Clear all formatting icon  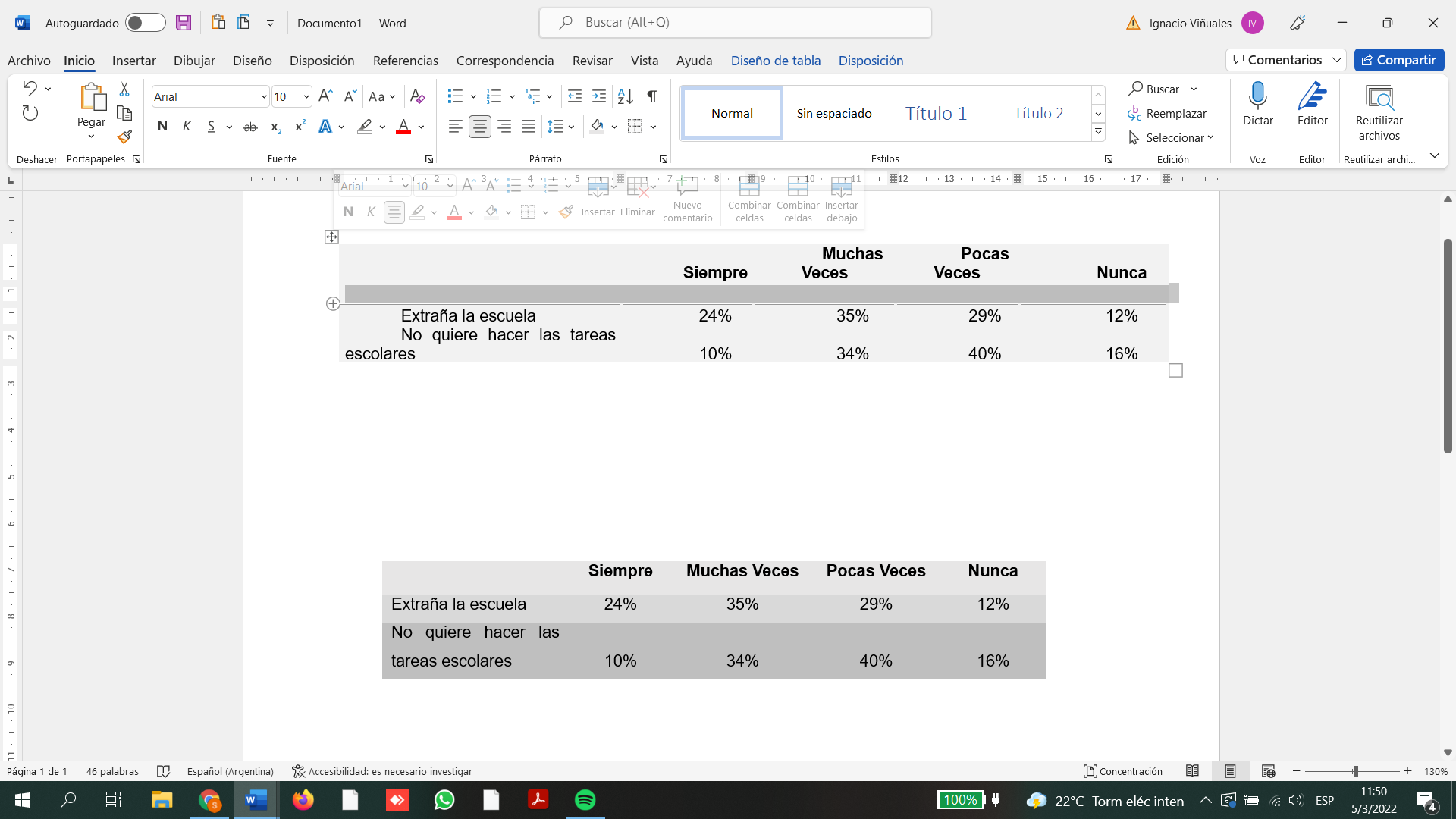417,96
